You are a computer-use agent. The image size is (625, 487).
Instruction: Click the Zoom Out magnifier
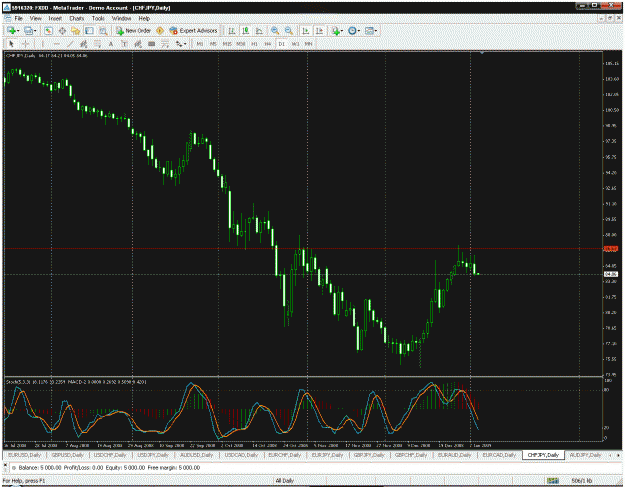(289, 31)
